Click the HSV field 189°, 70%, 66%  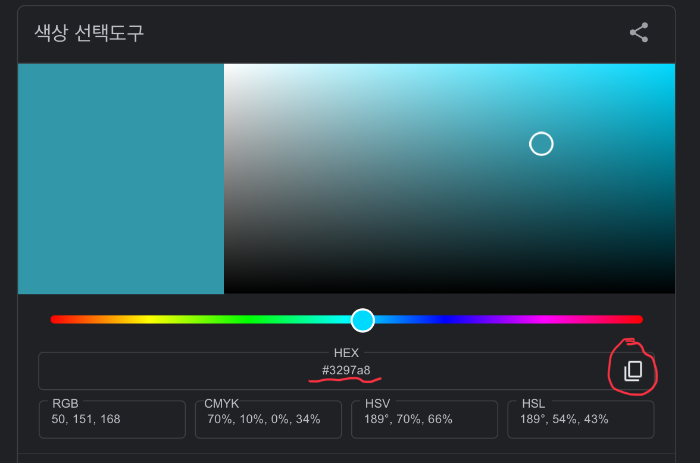click(425, 419)
